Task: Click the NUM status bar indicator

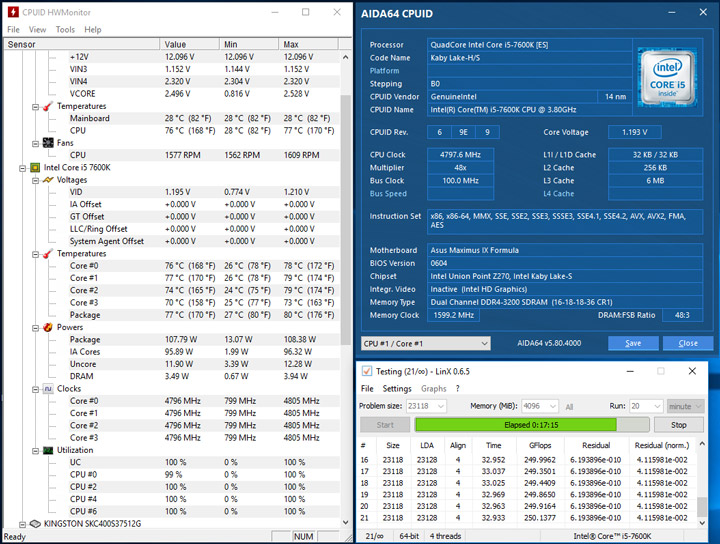Action: coord(304,536)
